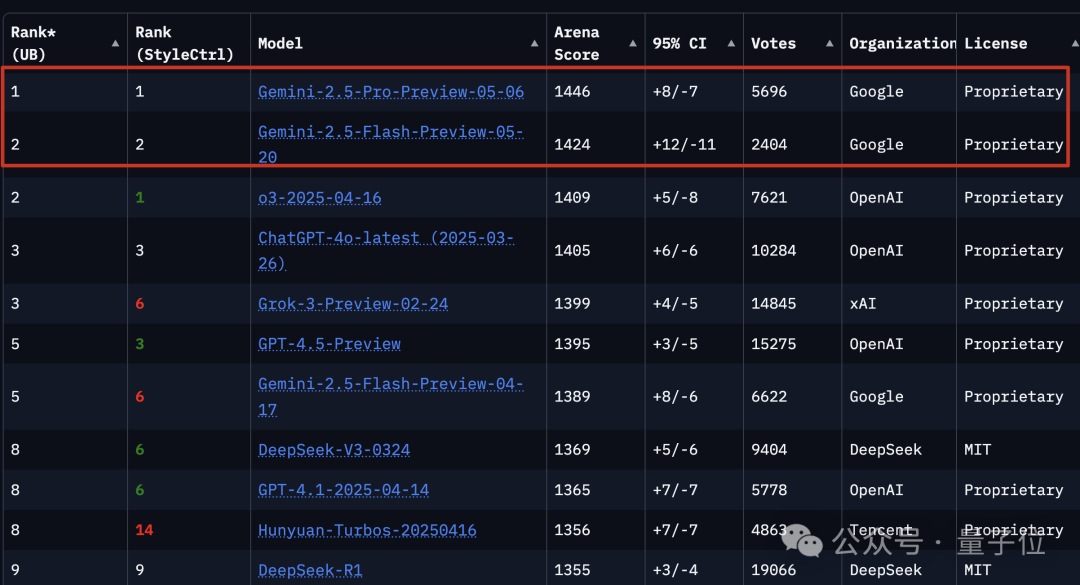Click the 95% CI sort arrow

tap(730, 44)
